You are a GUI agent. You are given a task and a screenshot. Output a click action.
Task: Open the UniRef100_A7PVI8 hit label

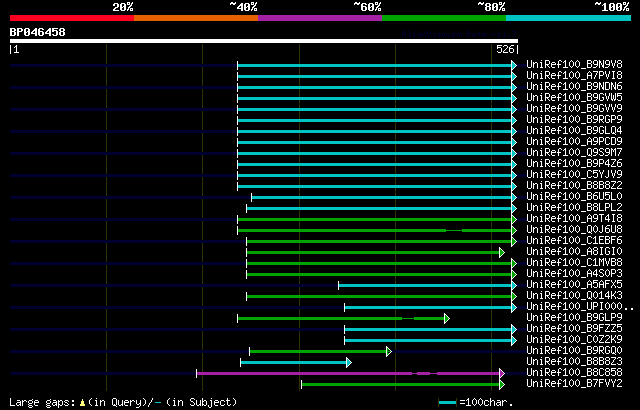(574, 75)
